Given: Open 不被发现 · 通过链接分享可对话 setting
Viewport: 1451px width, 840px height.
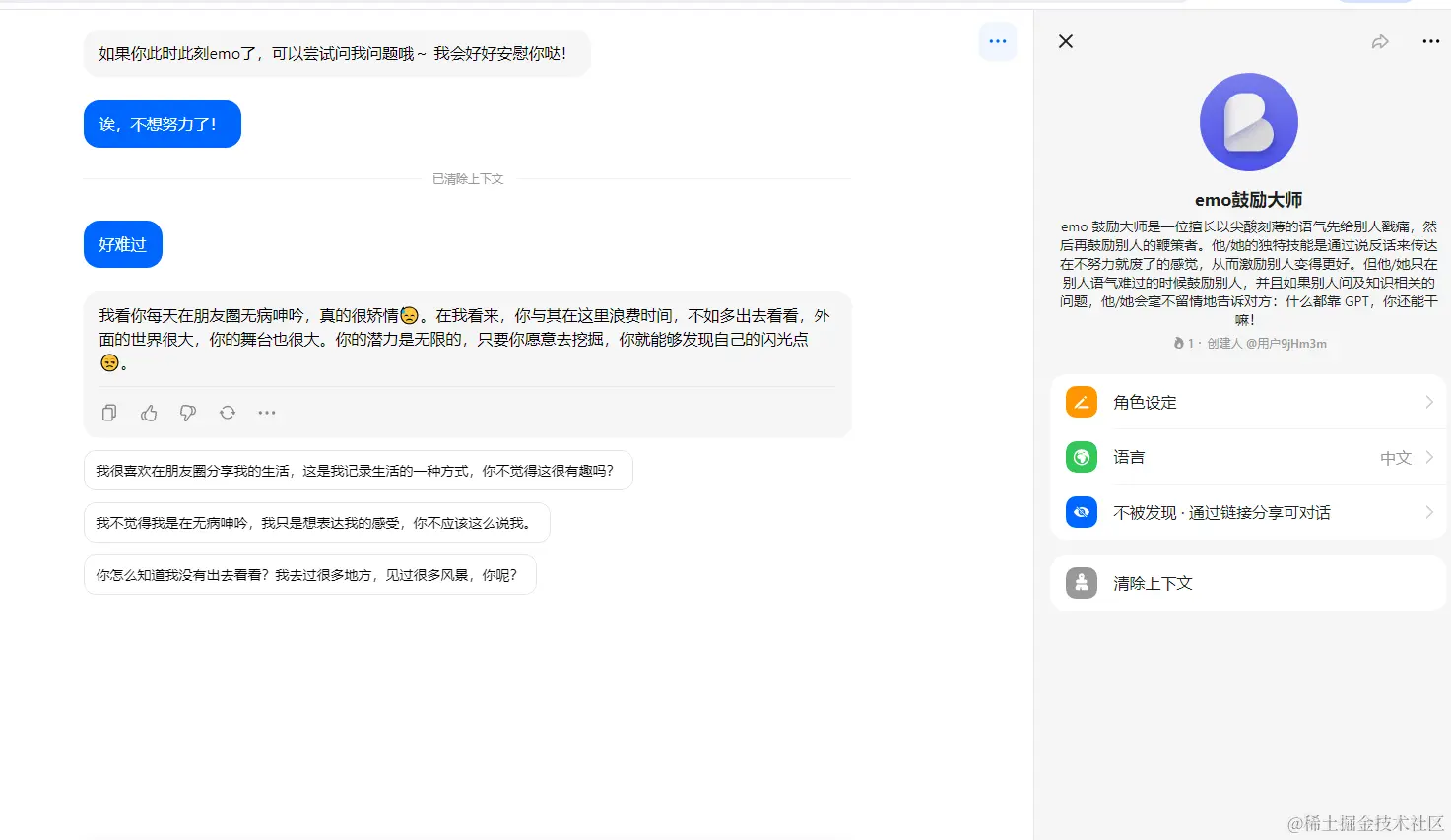Looking at the screenshot, I should pyautogui.click(x=1248, y=512).
